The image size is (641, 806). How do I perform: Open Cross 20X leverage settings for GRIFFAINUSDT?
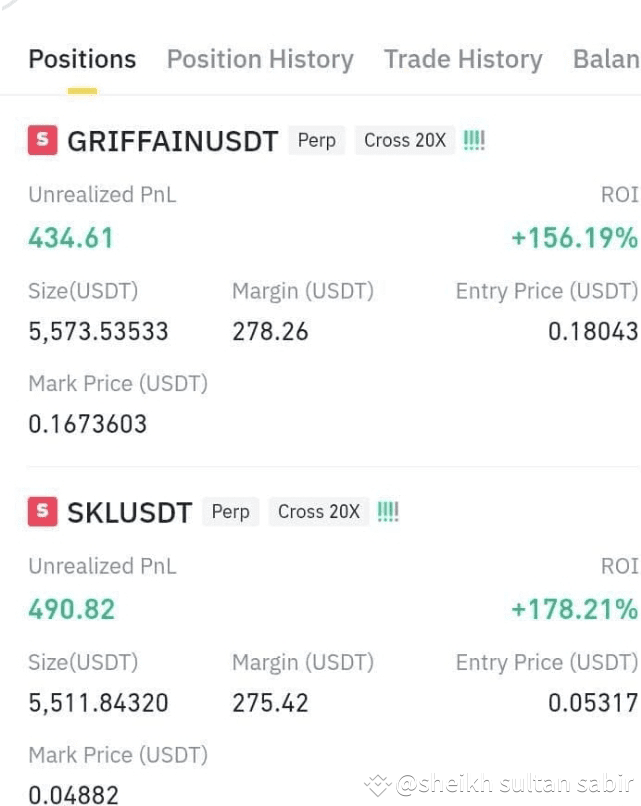[404, 140]
